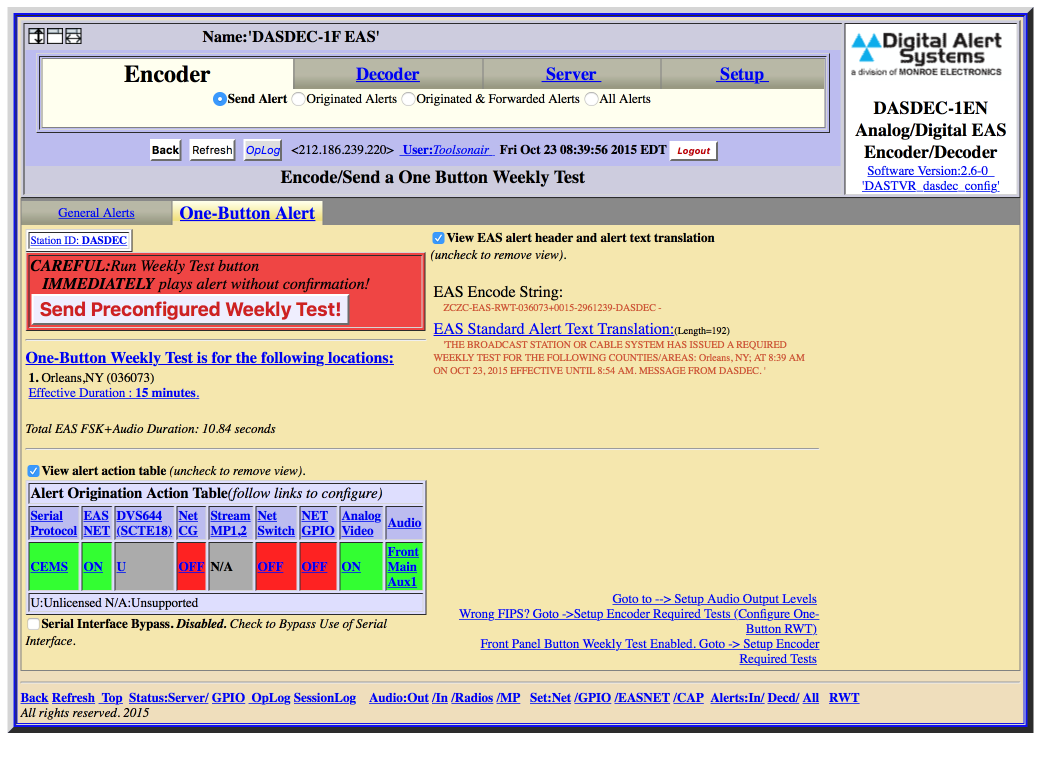Click the Audio column header link
Image resolution: width=1062 pixels, height=760 pixels.
[404, 523]
